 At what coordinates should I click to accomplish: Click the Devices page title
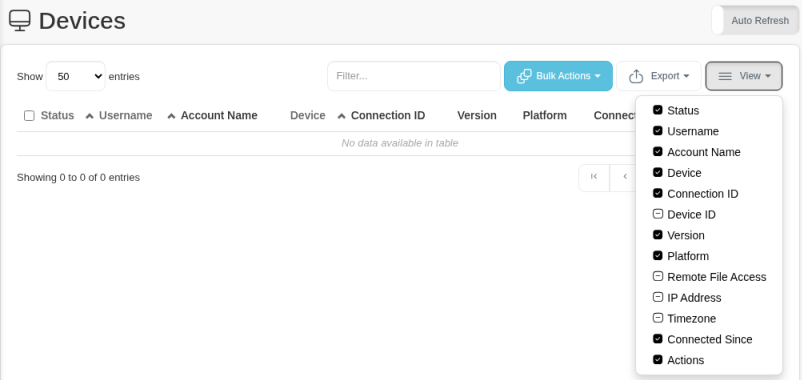tap(82, 21)
